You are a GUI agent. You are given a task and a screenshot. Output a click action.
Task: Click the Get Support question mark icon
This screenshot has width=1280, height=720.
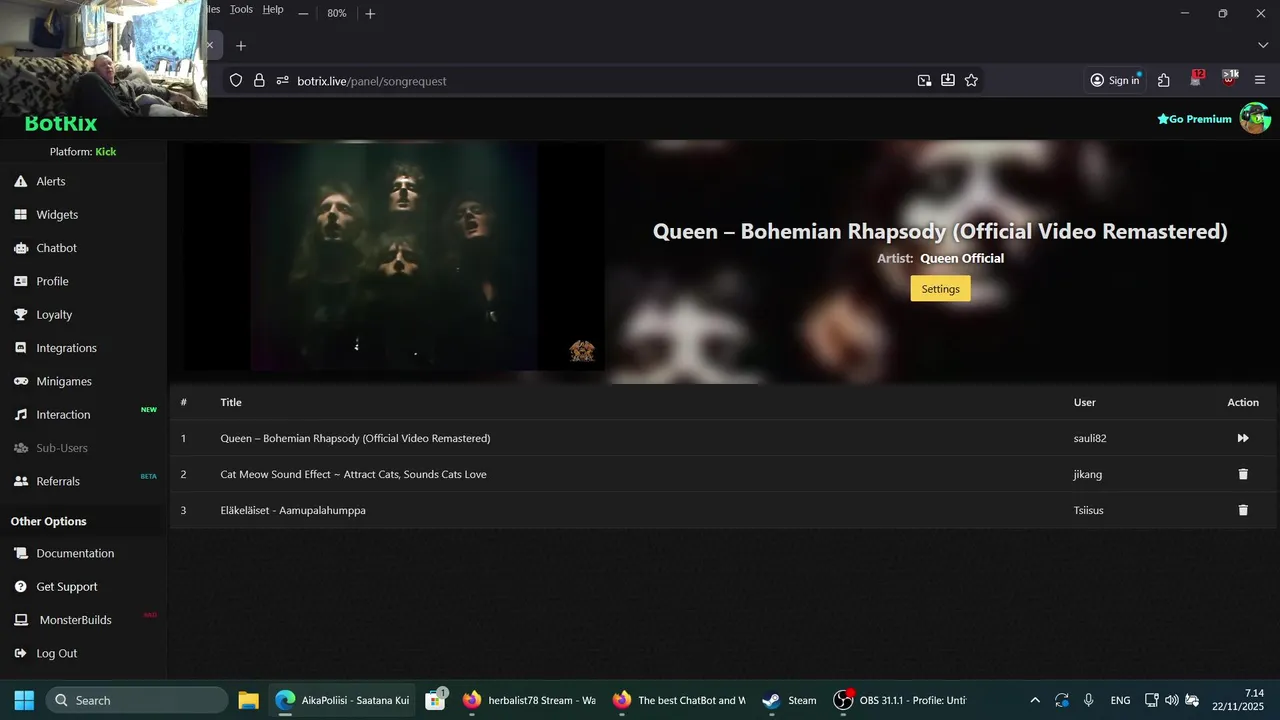[20, 587]
